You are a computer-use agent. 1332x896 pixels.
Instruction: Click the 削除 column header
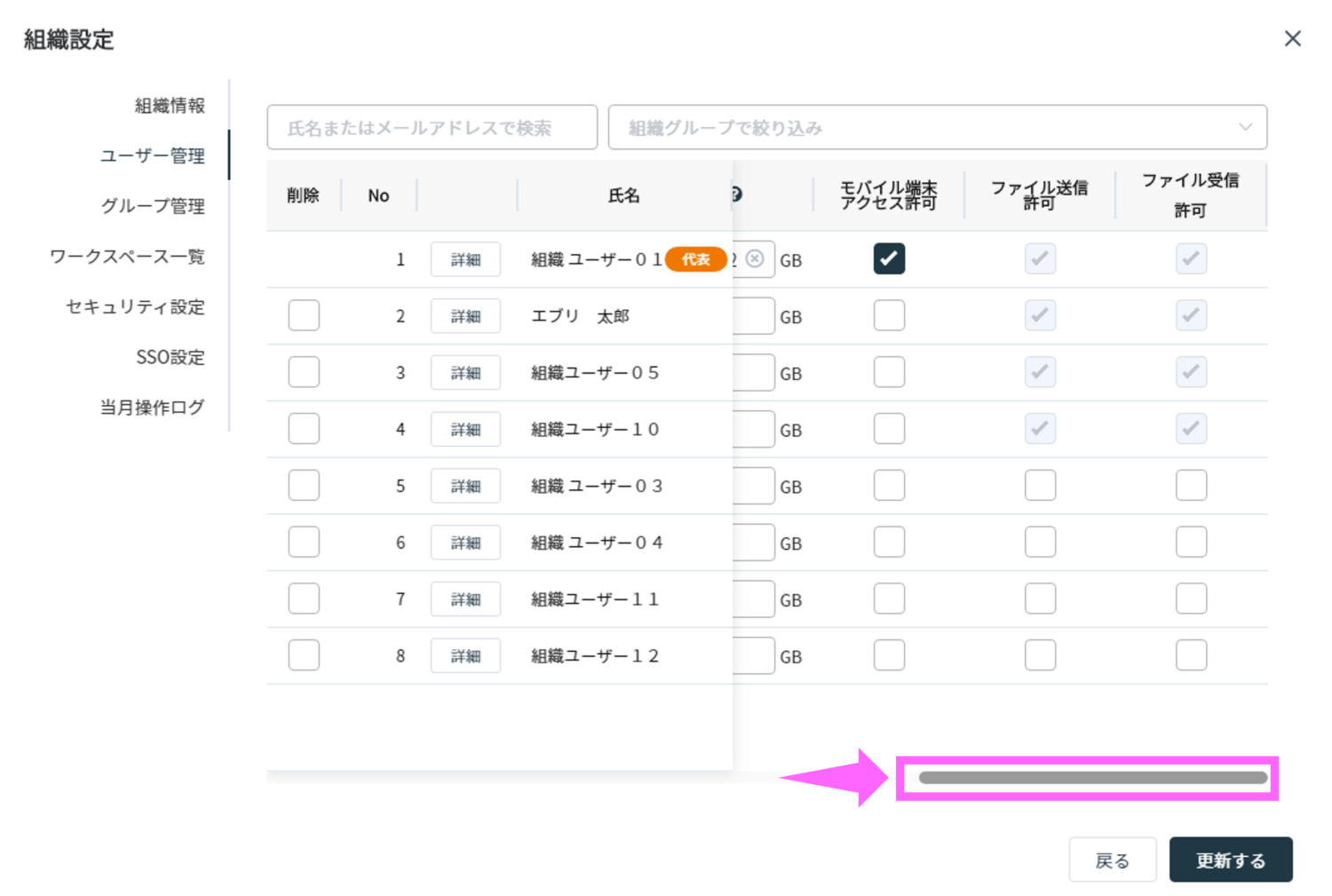(303, 195)
